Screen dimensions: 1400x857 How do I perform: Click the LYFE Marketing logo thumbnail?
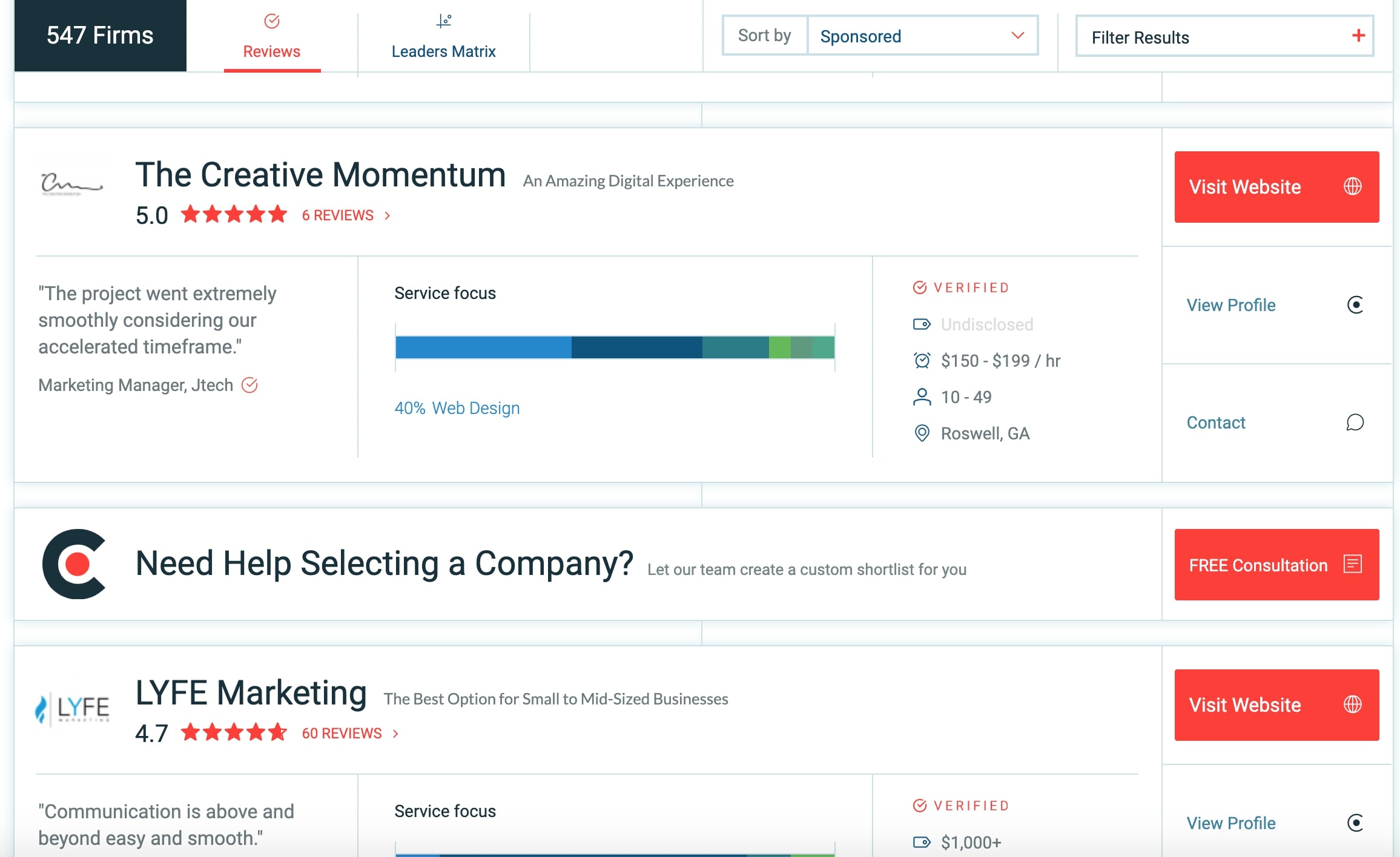pyautogui.click(x=73, y=709)
